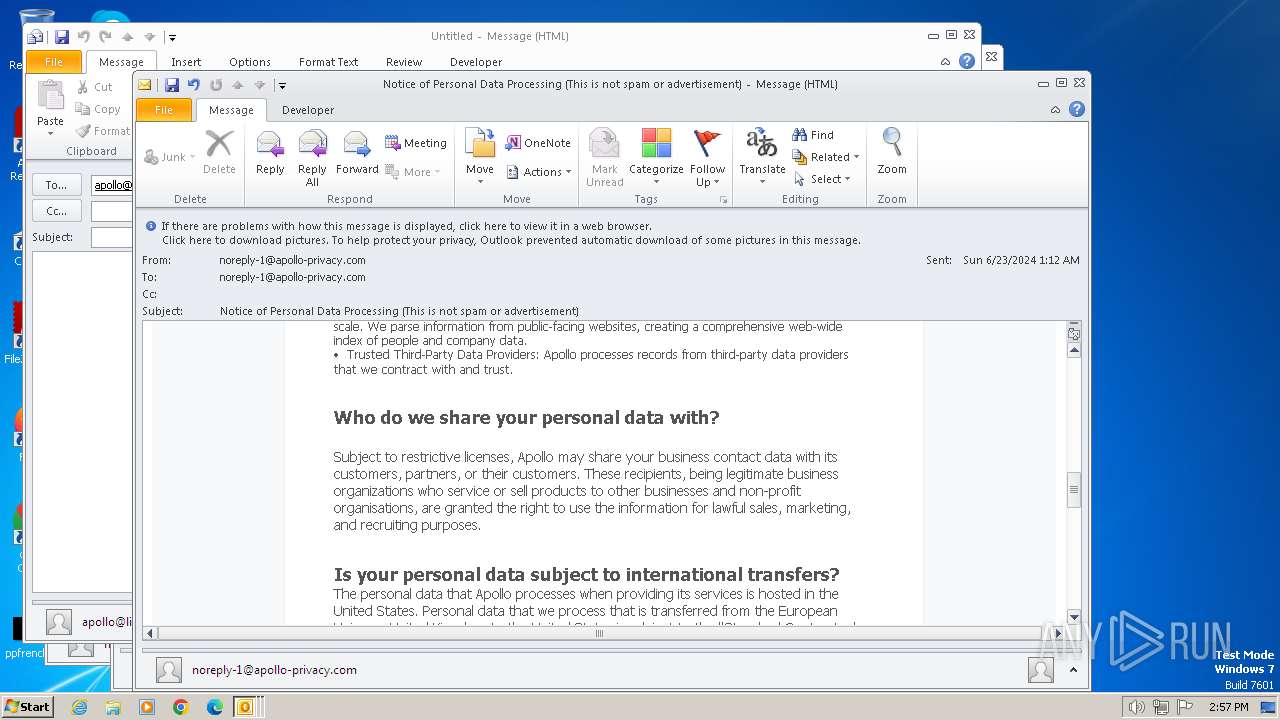Create a Meeting reply
This screenshot has width=1280, height=720.
[x=415, y=143]
